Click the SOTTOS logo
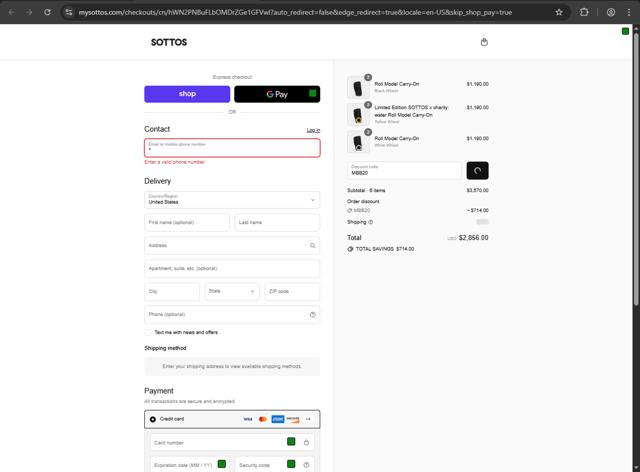The height and width of the screenshot is (472, 640). (x=169, y=42)
